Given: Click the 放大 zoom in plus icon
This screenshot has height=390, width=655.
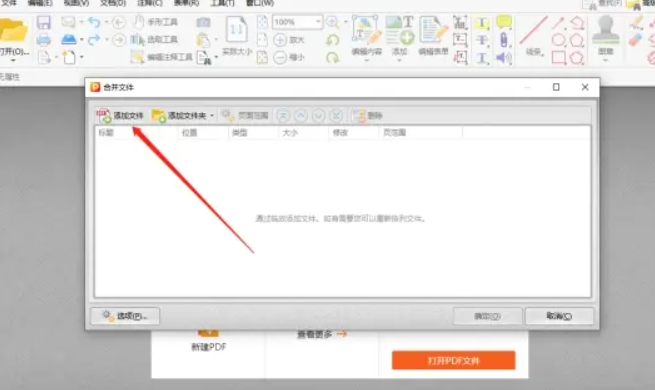Looking at the screenshot, I should pyautogui.click(x=280, y=40).
